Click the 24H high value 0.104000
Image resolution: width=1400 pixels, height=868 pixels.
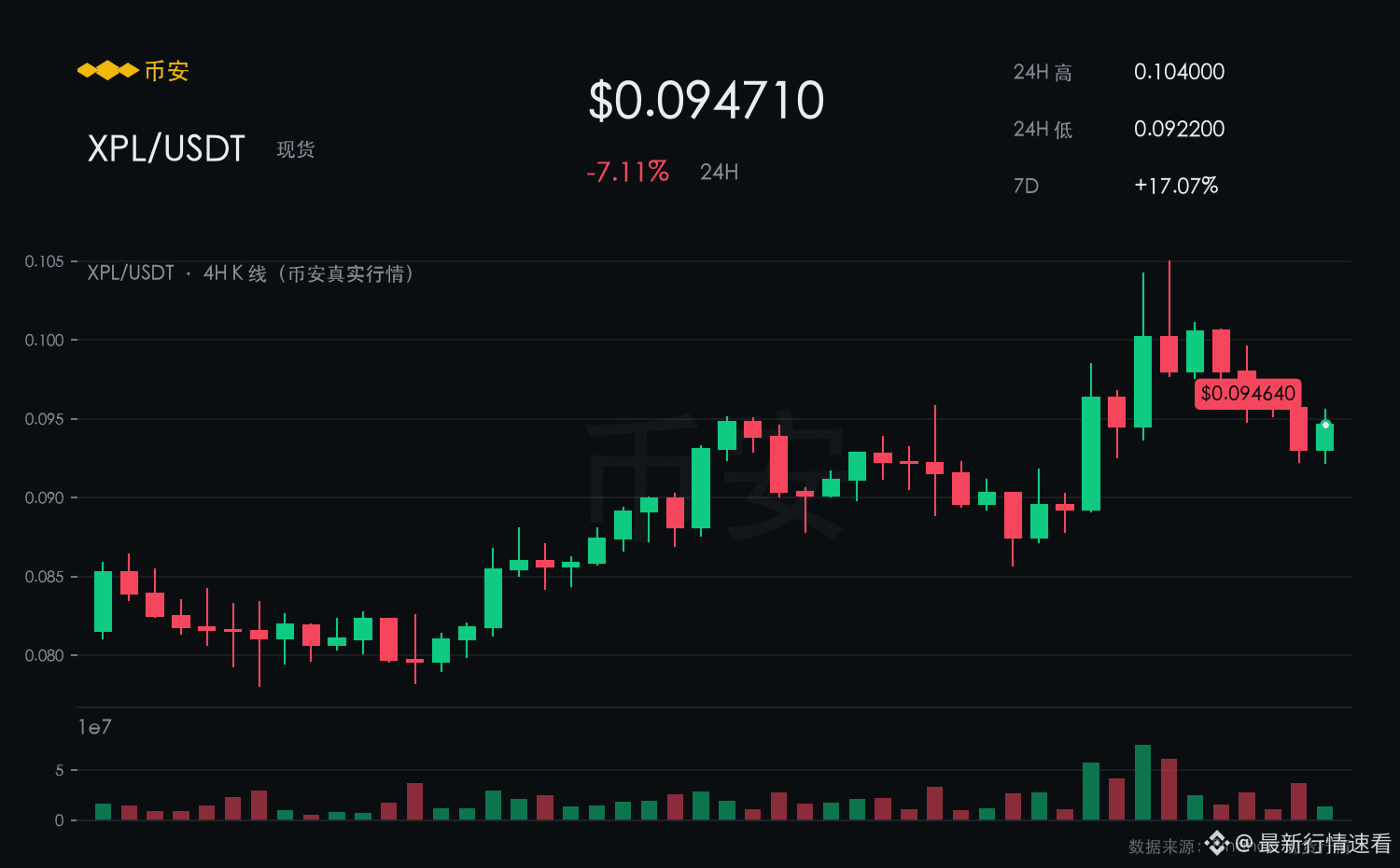1179,72
